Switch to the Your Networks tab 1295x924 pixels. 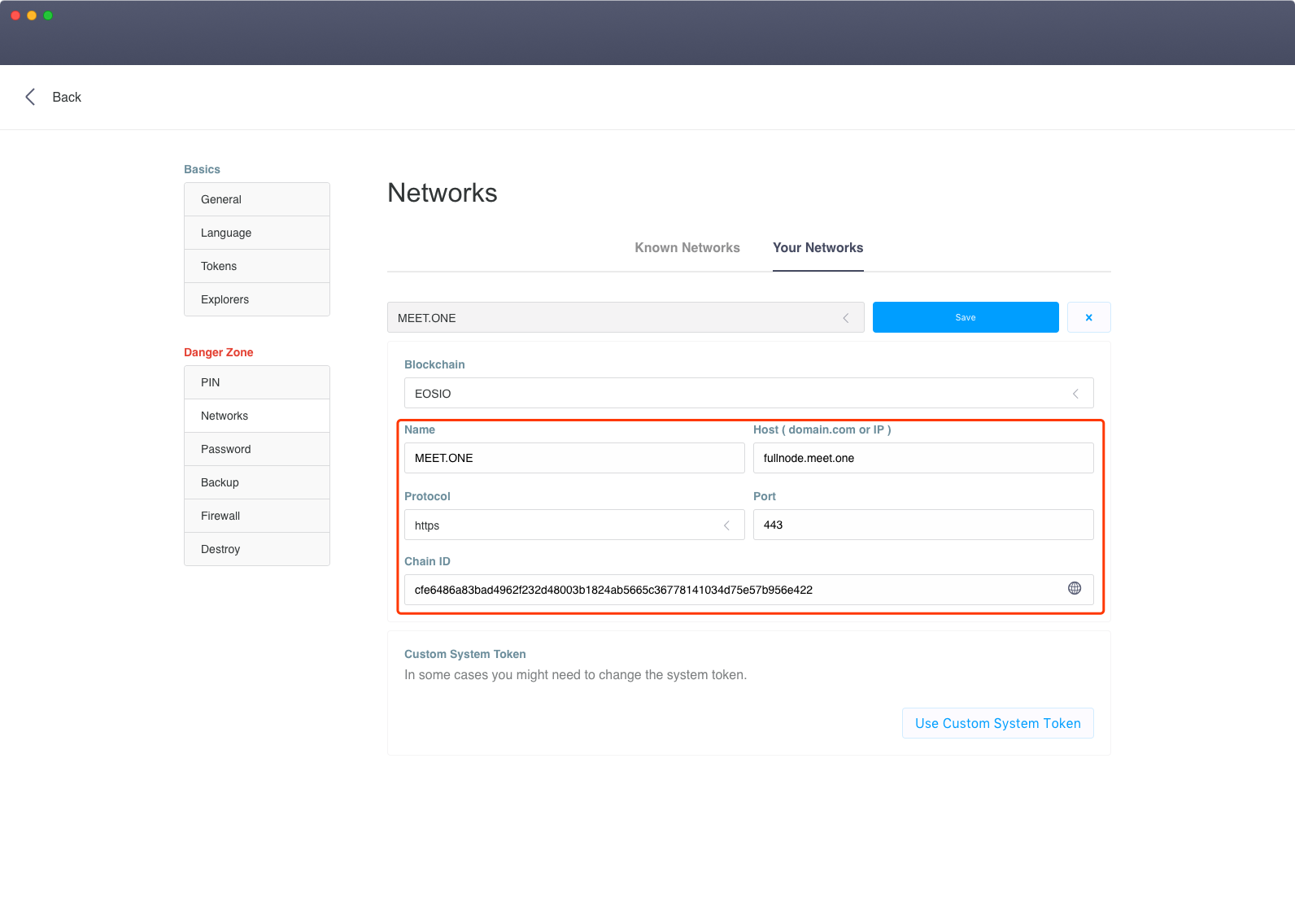818,247
